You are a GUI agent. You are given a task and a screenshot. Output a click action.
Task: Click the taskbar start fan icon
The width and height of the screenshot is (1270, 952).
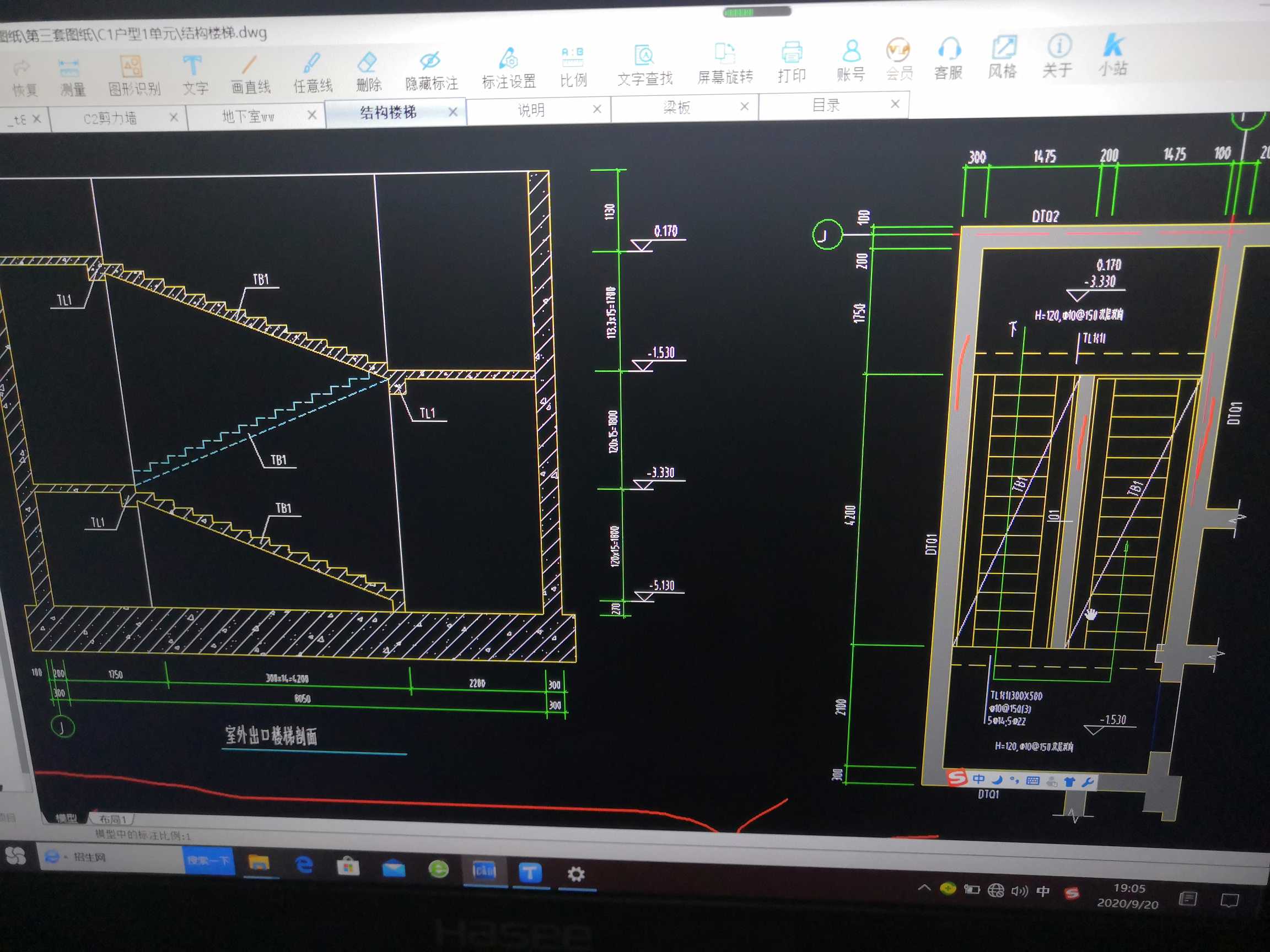(x=15, y=856)
